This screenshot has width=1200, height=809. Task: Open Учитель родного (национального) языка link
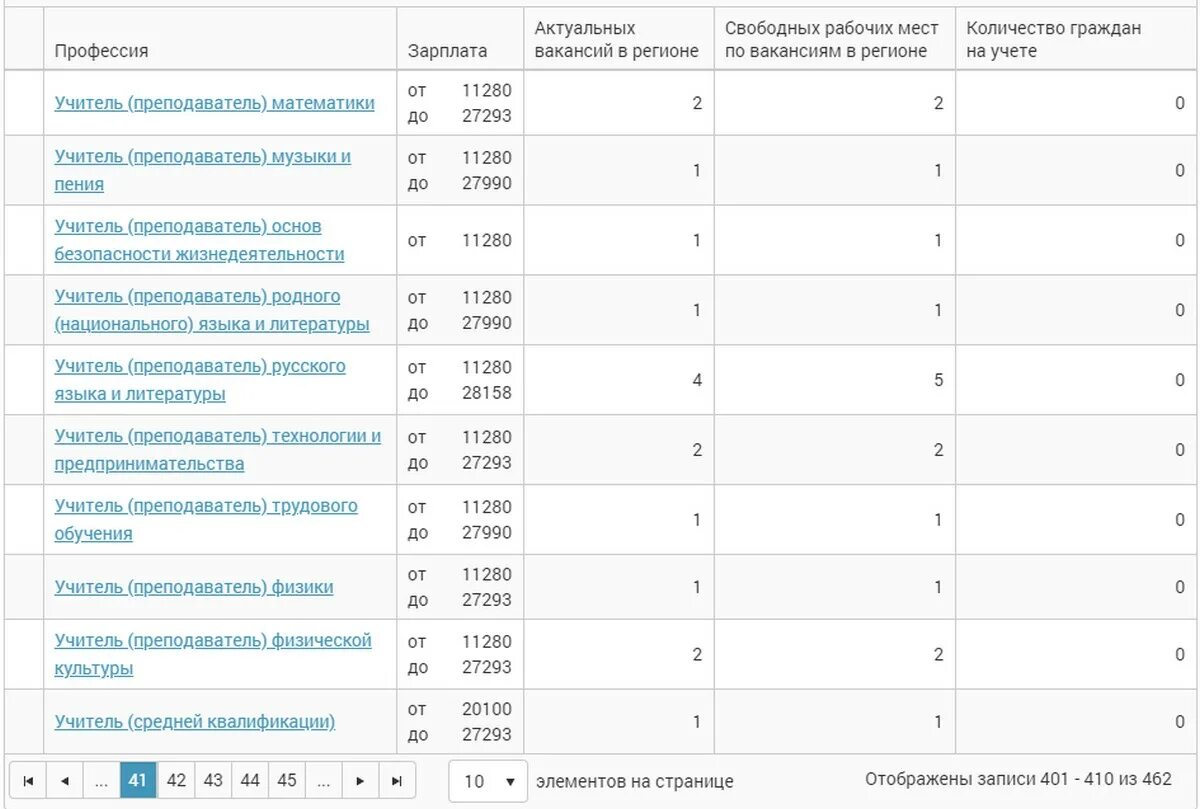pyautogui.click(x=212, y=310)
